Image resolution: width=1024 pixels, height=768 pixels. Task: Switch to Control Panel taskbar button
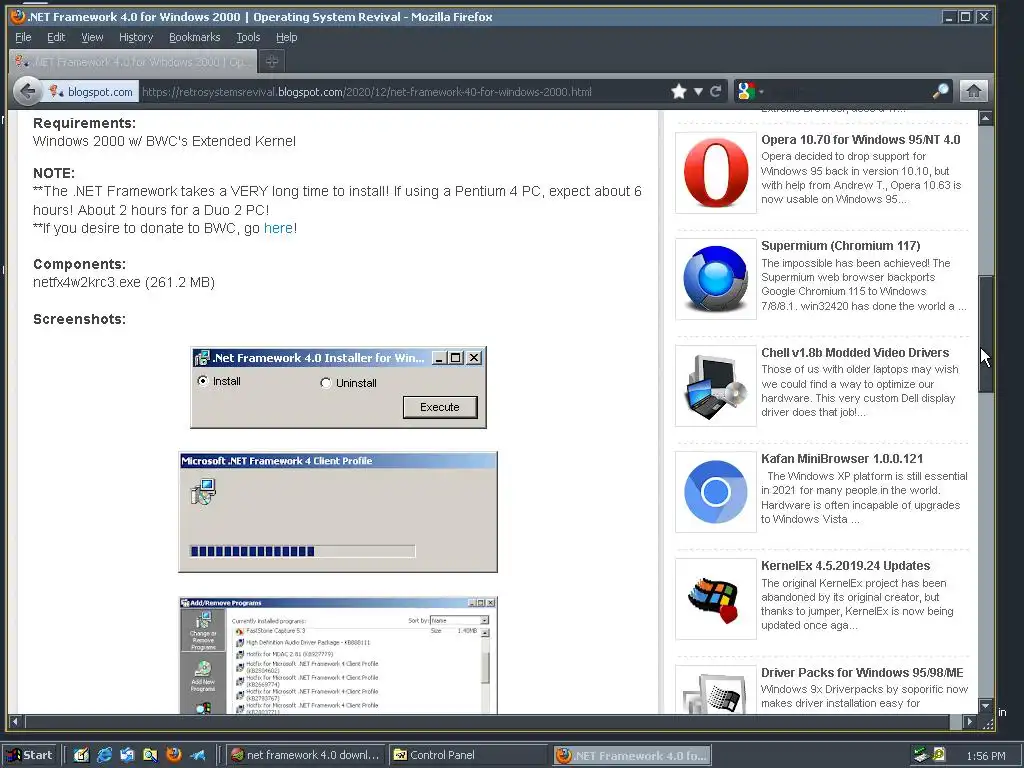468,755
